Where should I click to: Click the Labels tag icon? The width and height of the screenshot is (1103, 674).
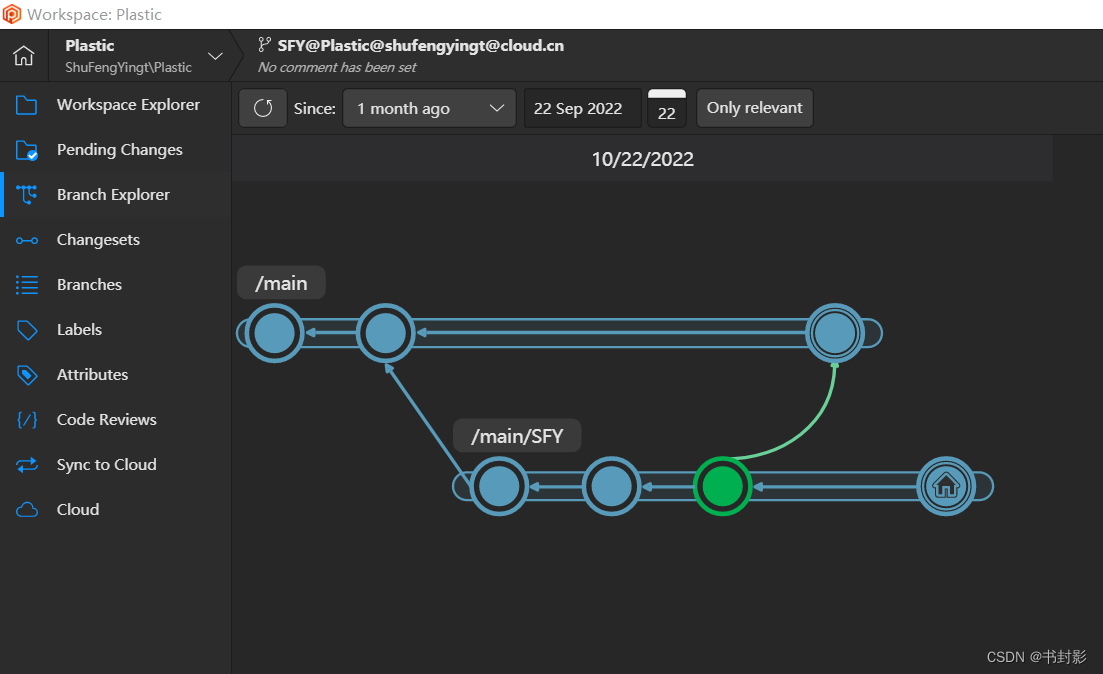click(x=27, y=330)
